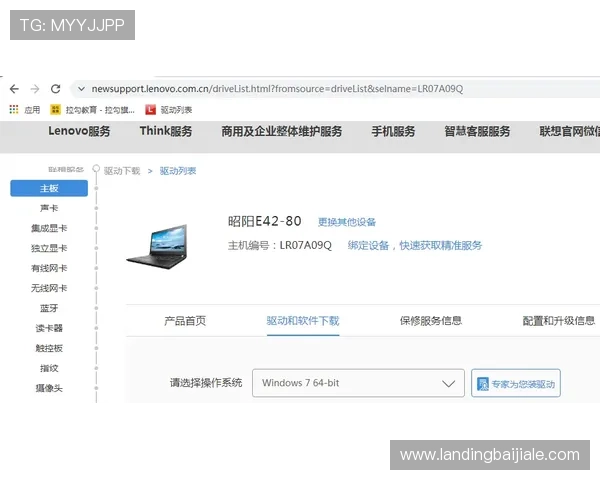The image size is (600, 480).
Task: Click the browser forward arrow
Action: click(x=35, y=89)
